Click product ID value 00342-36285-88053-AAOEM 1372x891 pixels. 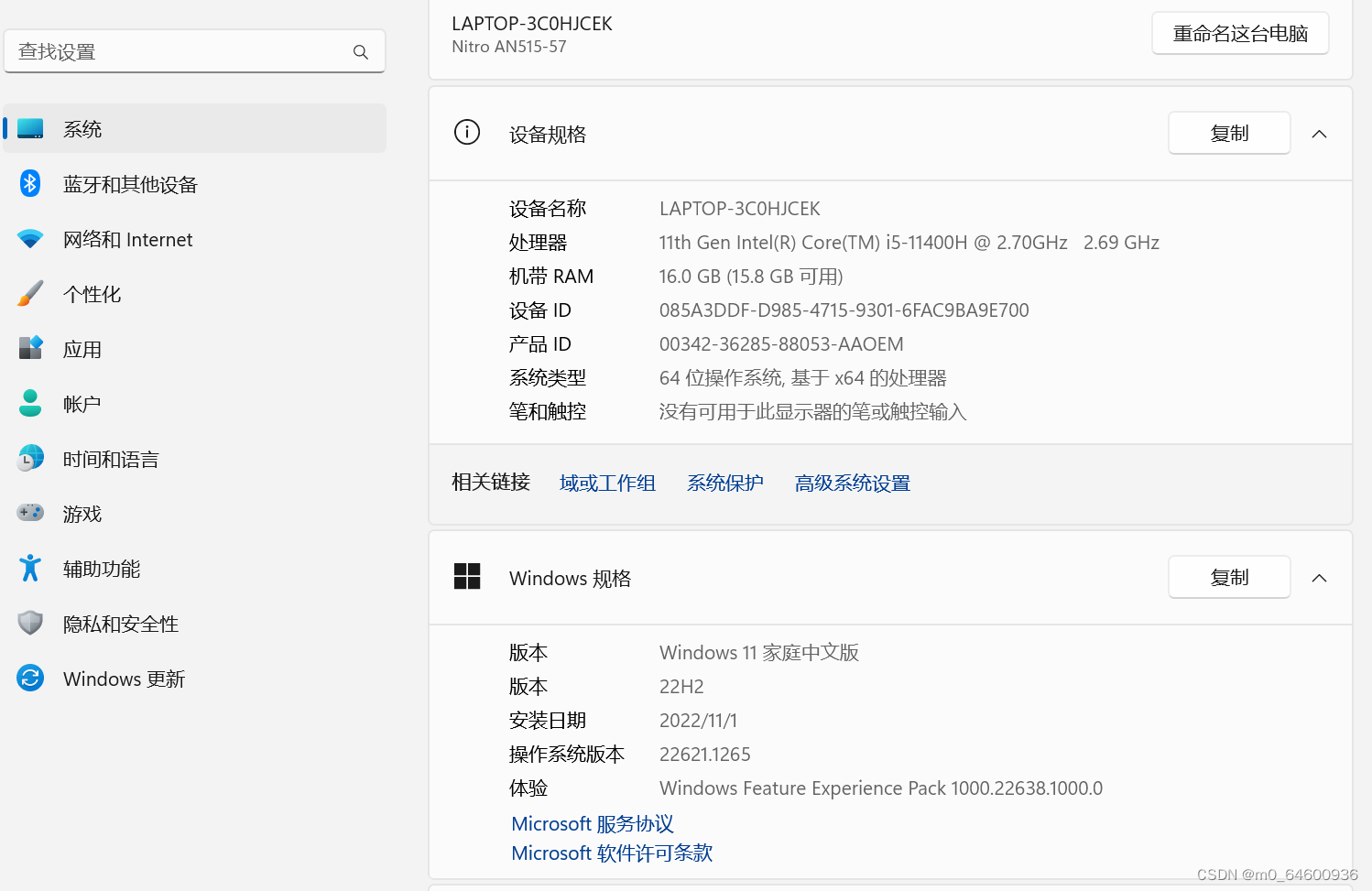click(781, 344)
